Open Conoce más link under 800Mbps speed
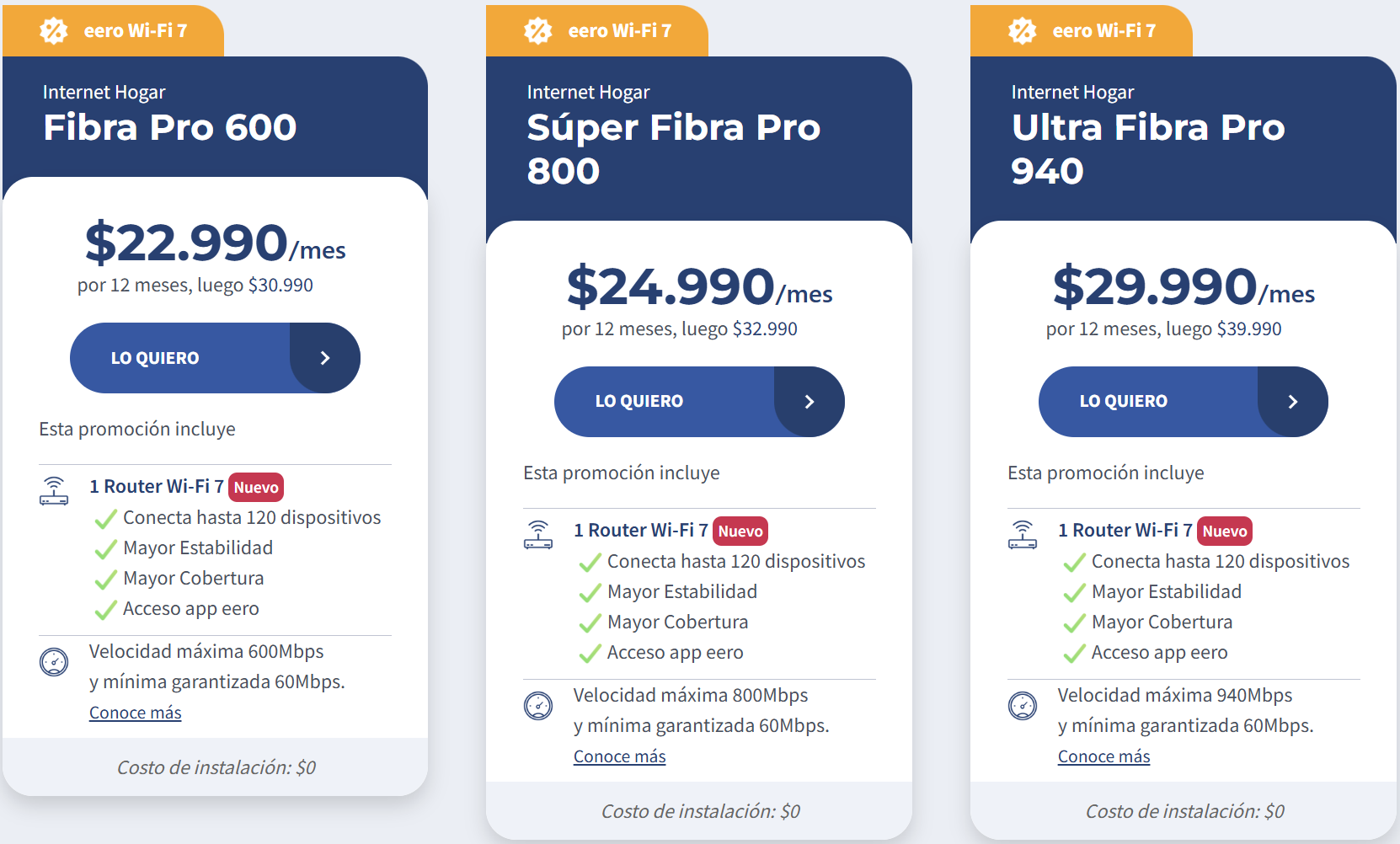The height and width of the screenshot is (844, 1400). (620, 757)
